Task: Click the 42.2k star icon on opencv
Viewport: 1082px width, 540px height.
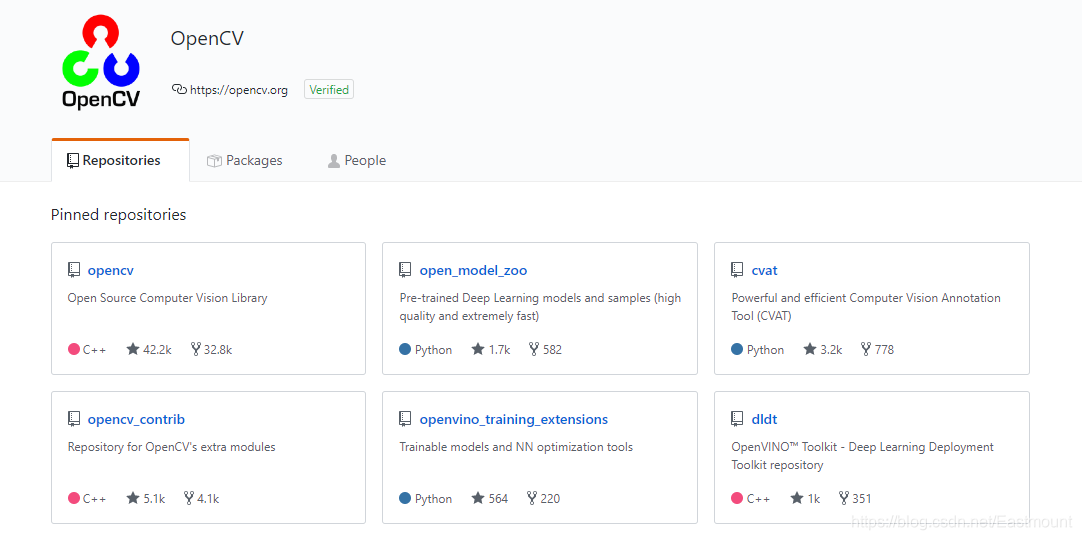Action: 133,349
